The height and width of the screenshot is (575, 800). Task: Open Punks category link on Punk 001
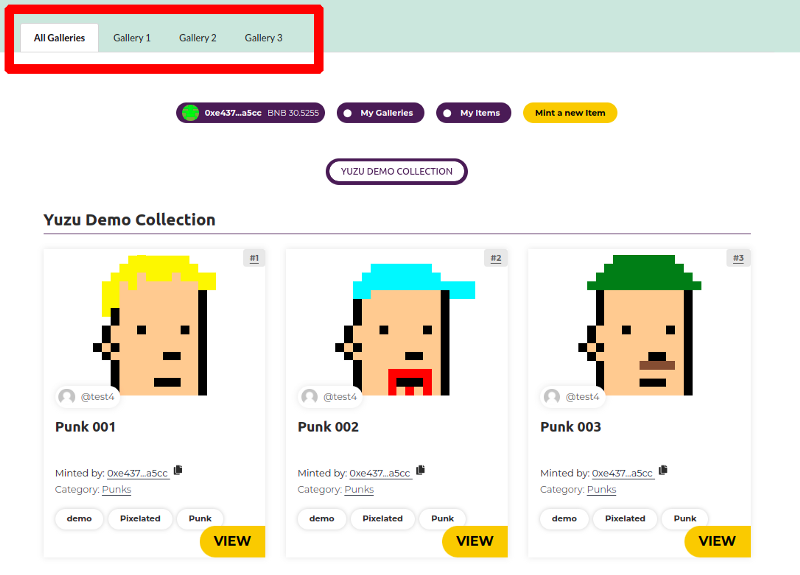[x=116, y=490]
